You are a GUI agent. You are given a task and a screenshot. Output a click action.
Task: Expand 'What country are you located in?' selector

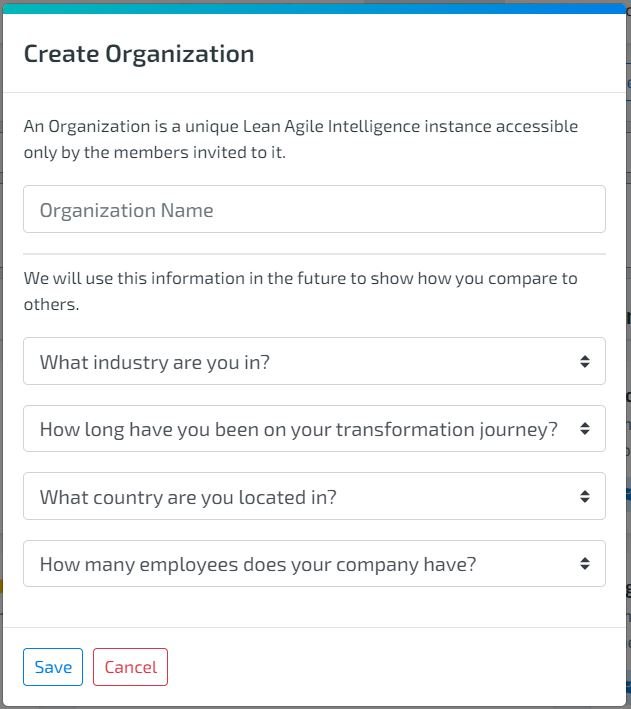314,496
